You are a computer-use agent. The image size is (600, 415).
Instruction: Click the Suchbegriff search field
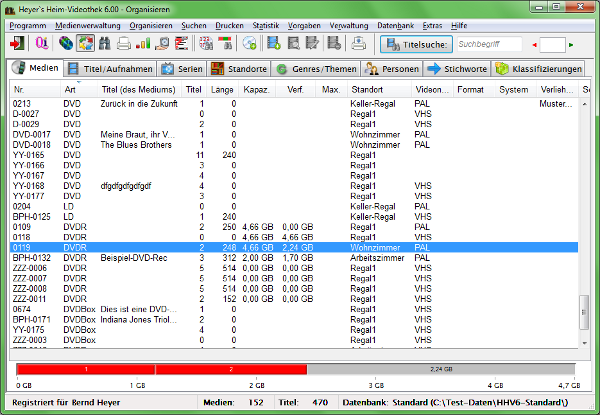click(489, 44)
